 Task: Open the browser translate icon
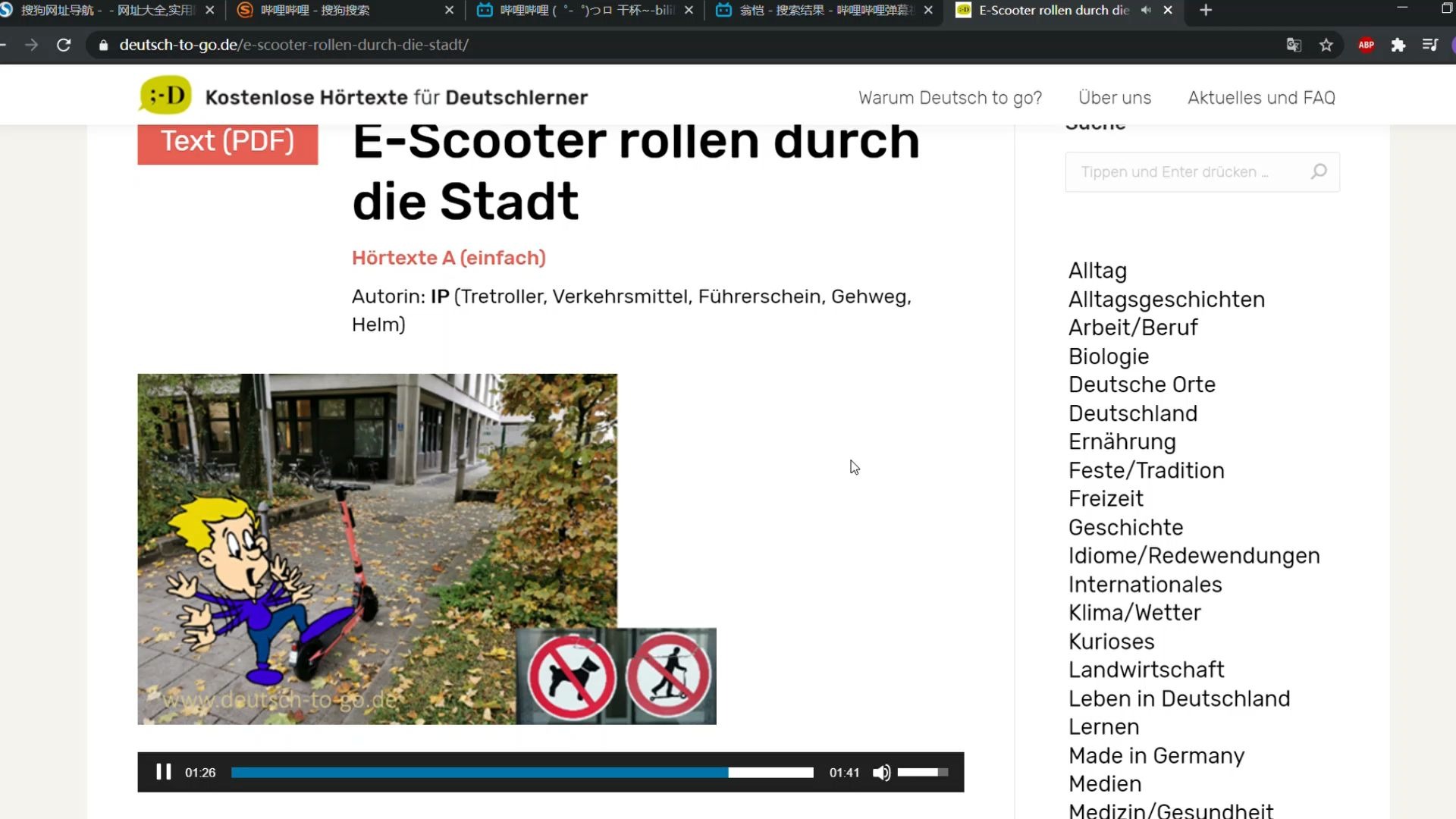click(1294, 45)
